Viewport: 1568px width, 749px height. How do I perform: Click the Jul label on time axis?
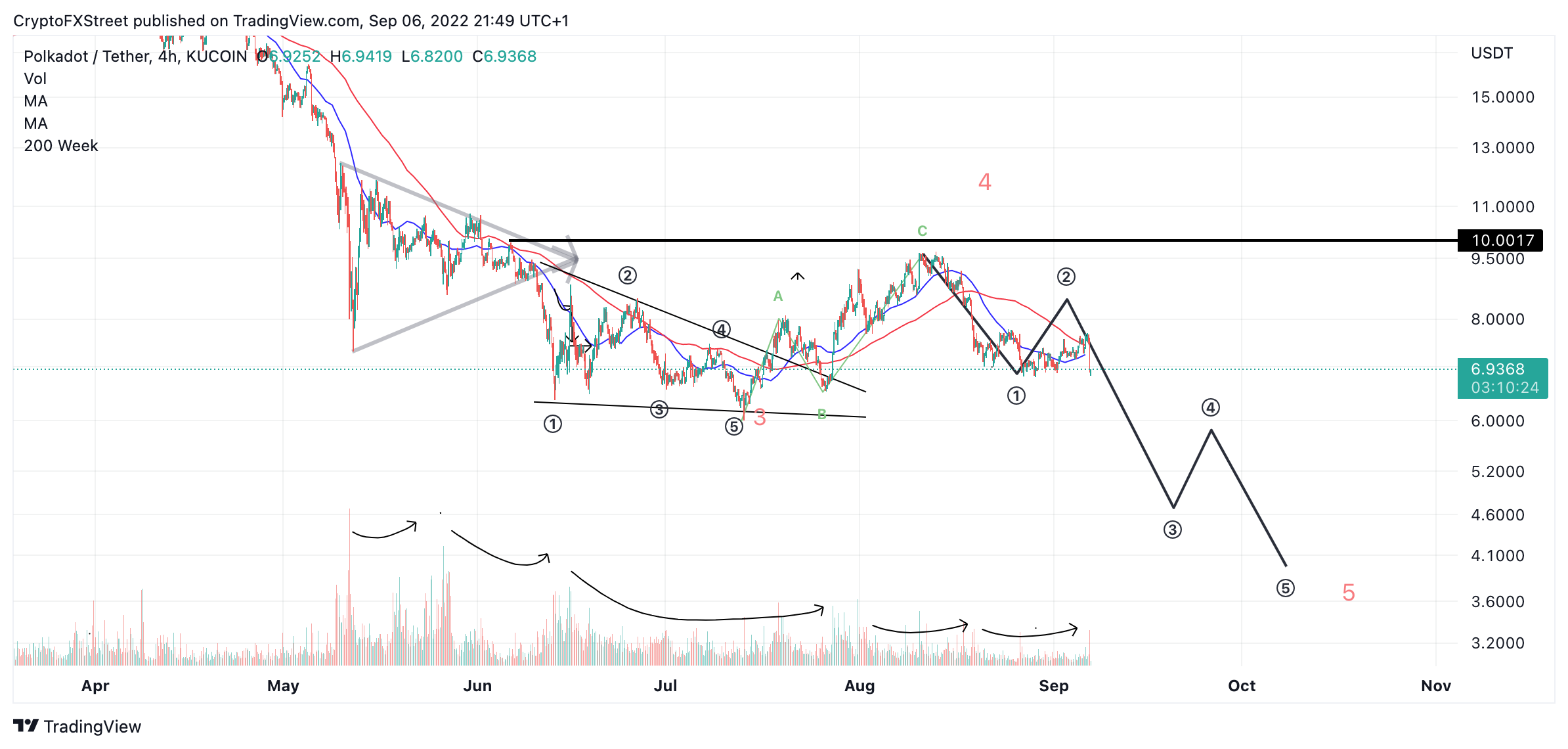pyautogui.click(x=665, y=686)
